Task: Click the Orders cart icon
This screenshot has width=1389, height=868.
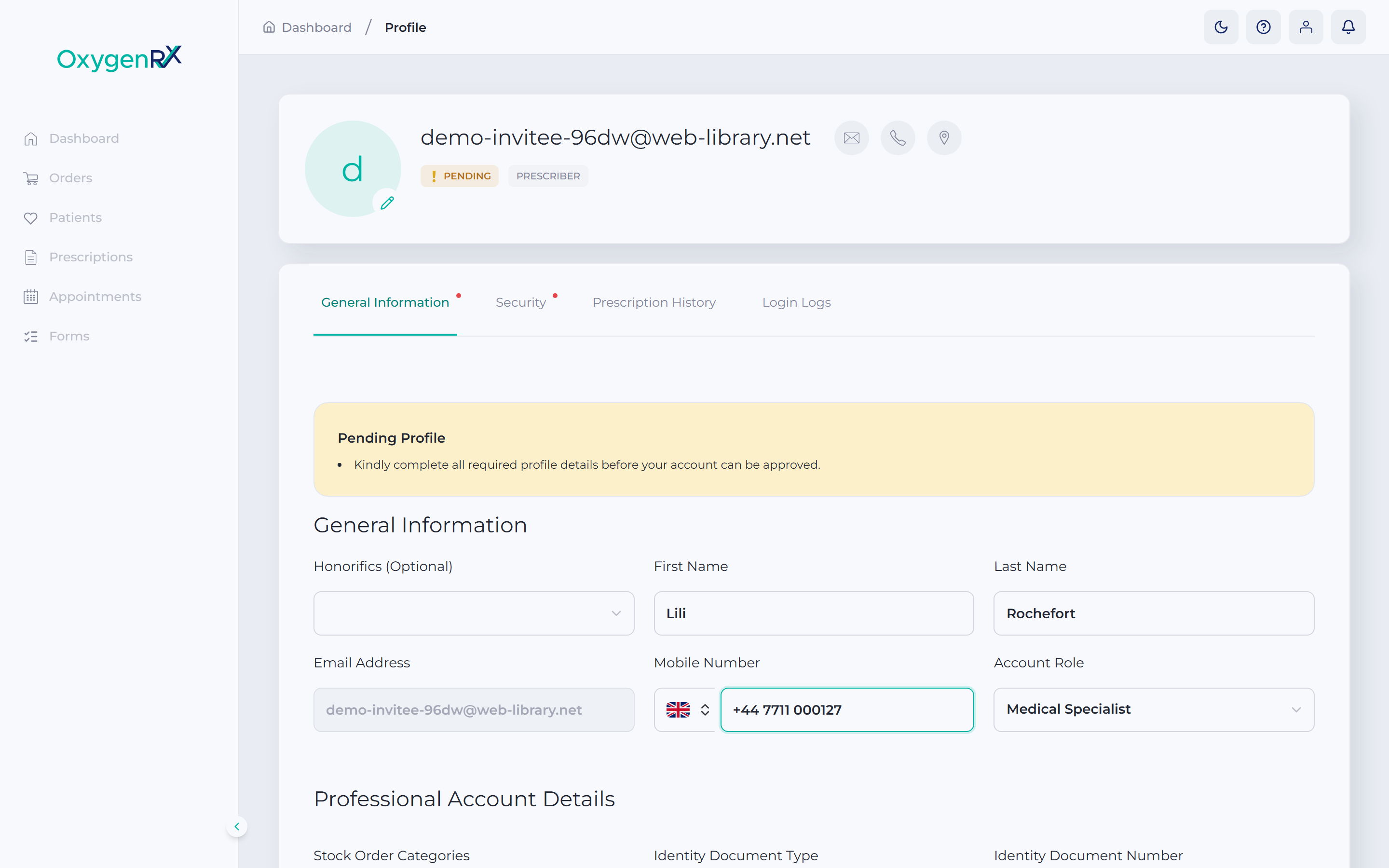Action: click(31, 178)
